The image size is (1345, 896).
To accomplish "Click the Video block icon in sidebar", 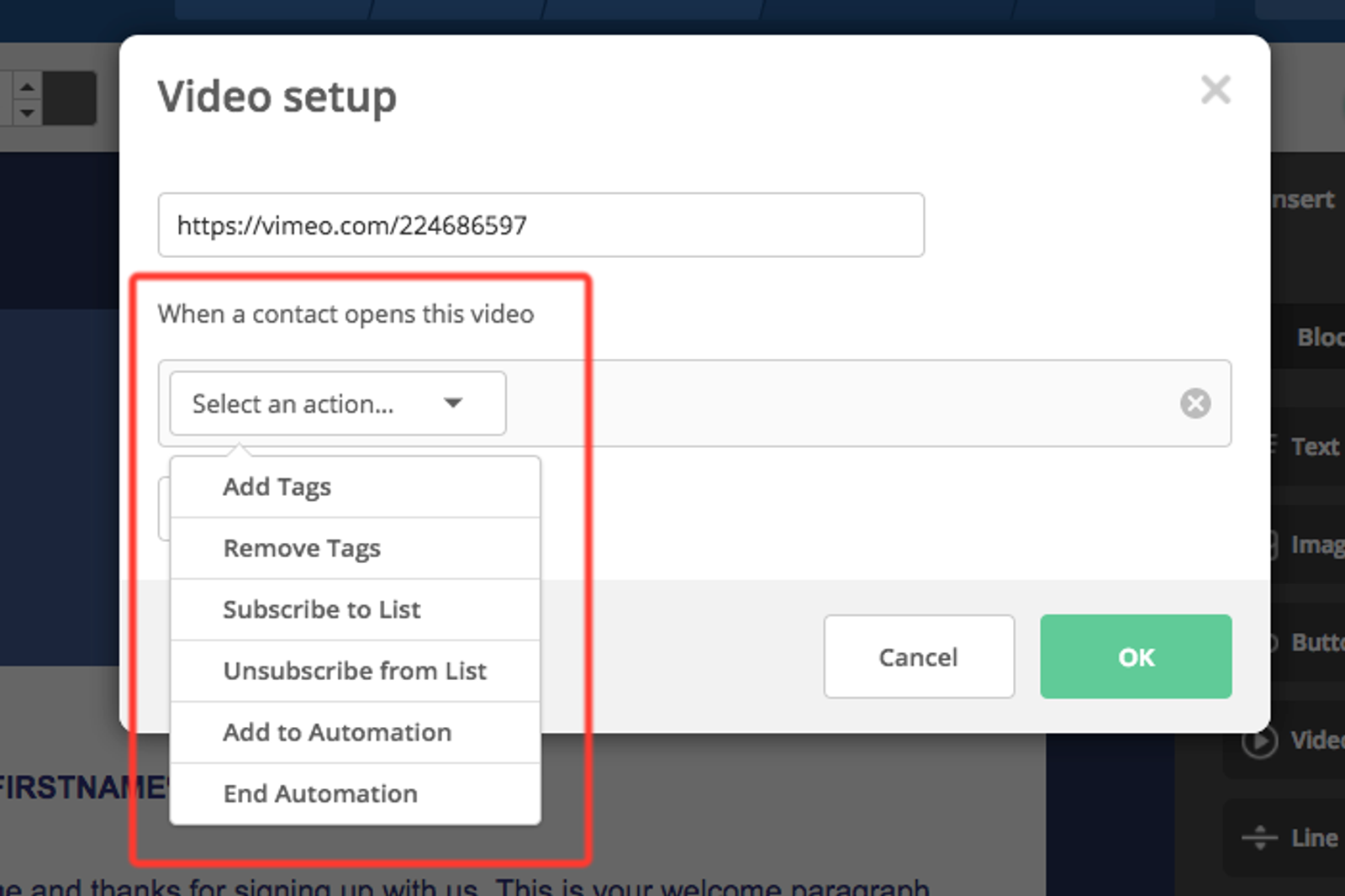I will tap(1260, 741).
